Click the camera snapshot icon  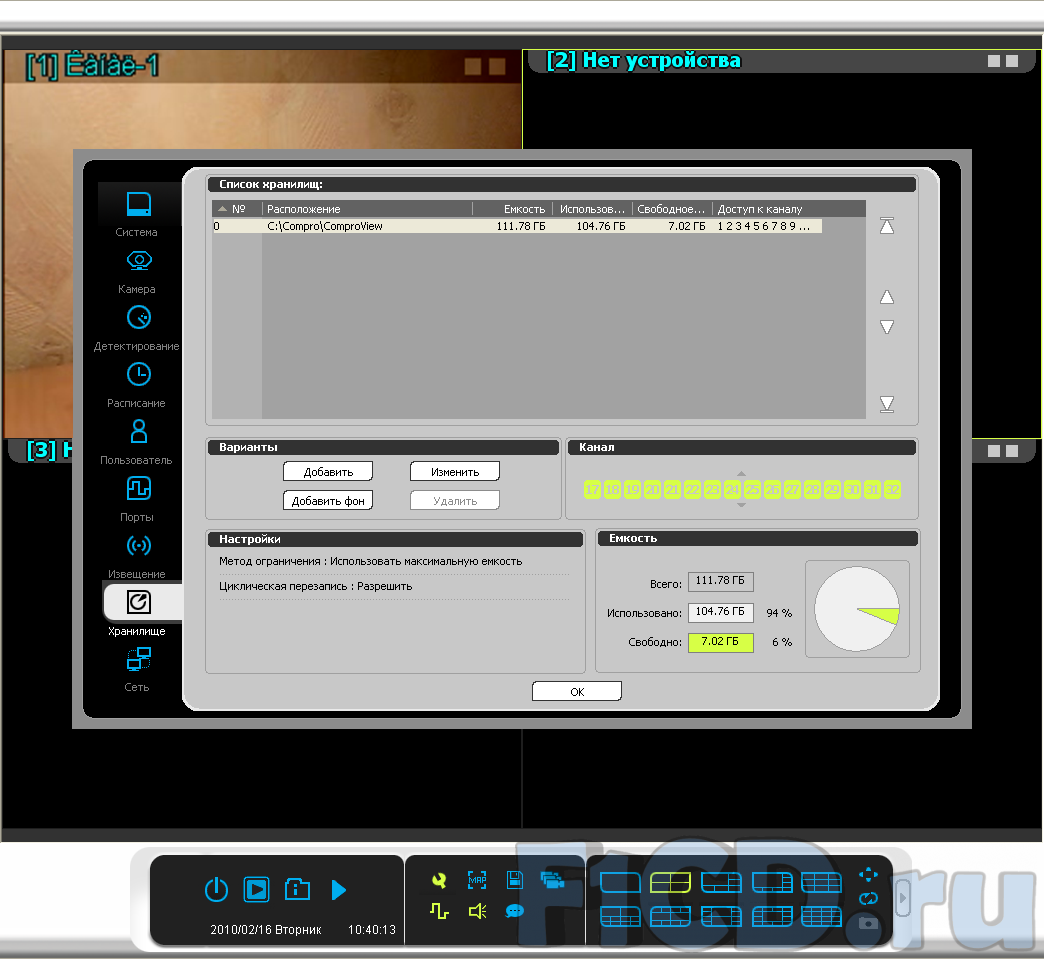pyautogui.click(x=868, y=923)
